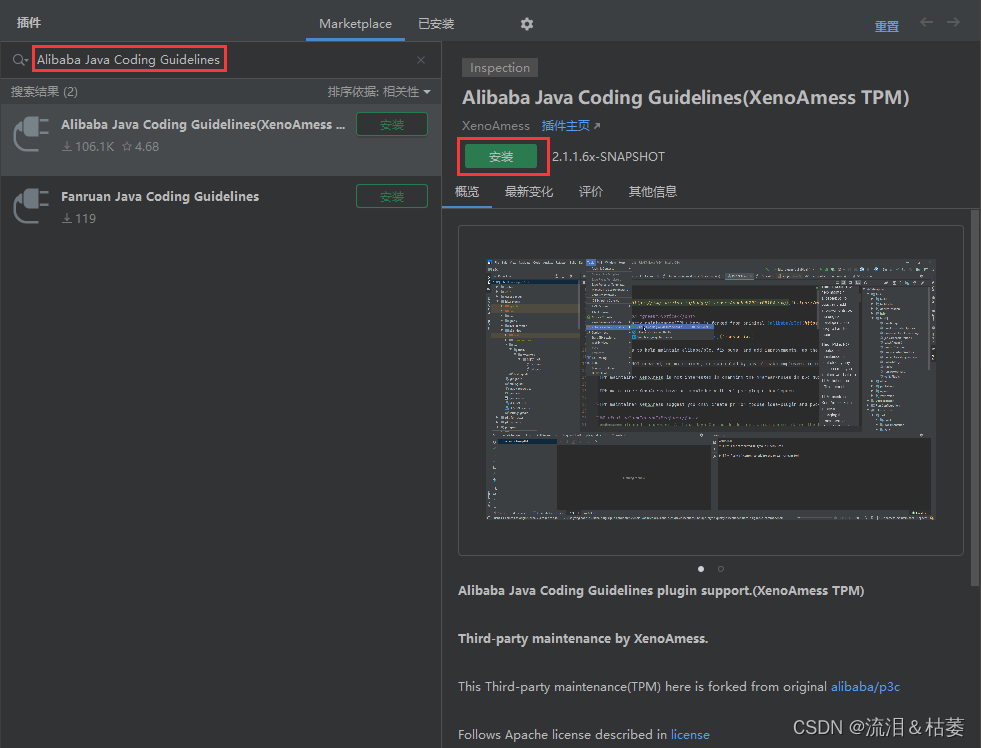981x748 pixels.
Task: Open the 其他信息 tab
Action: pyautogui.click(x=653, y=191)
